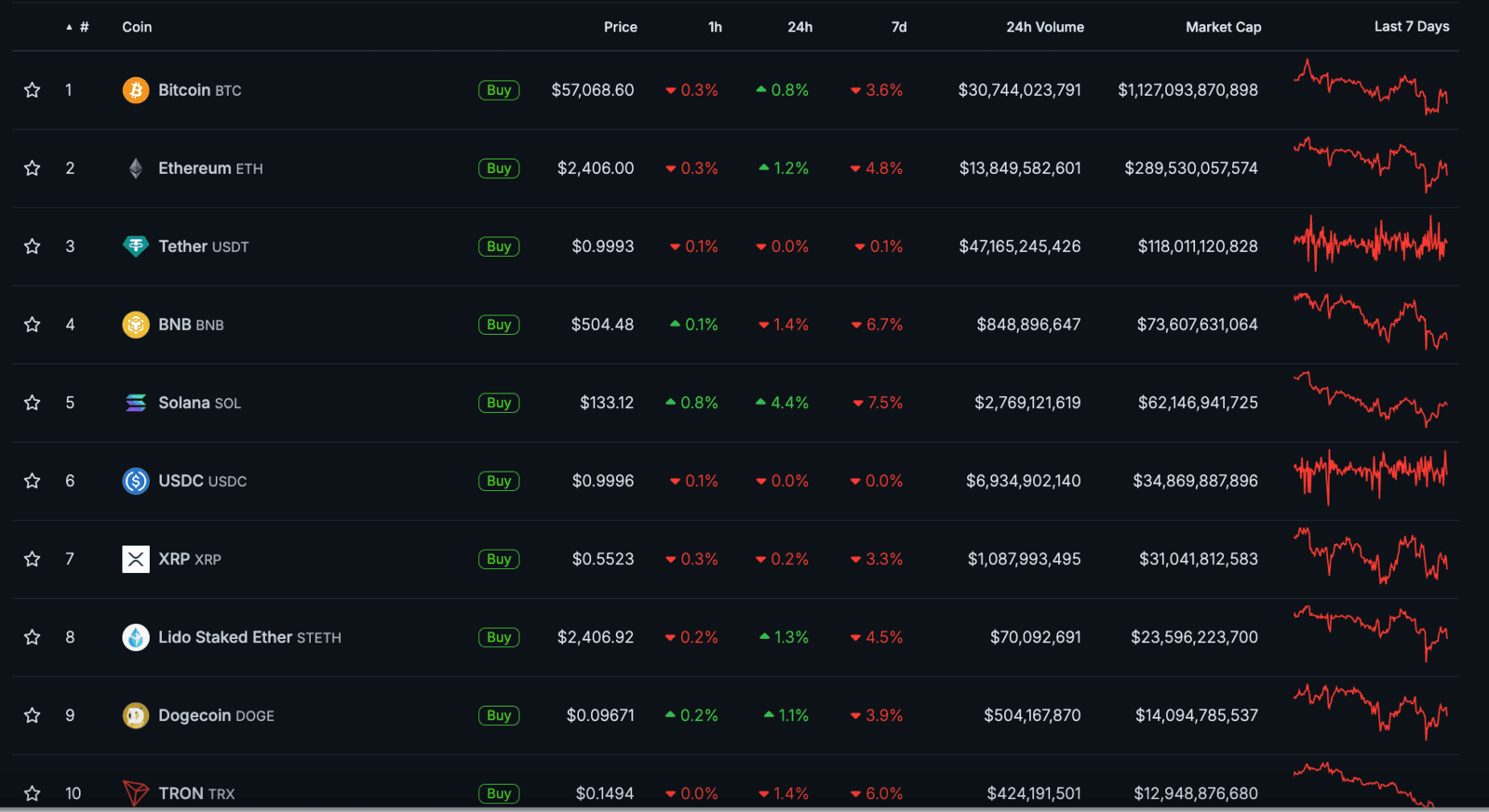Click Tether volume $47,165,245,426

[x=1020, y=246]
